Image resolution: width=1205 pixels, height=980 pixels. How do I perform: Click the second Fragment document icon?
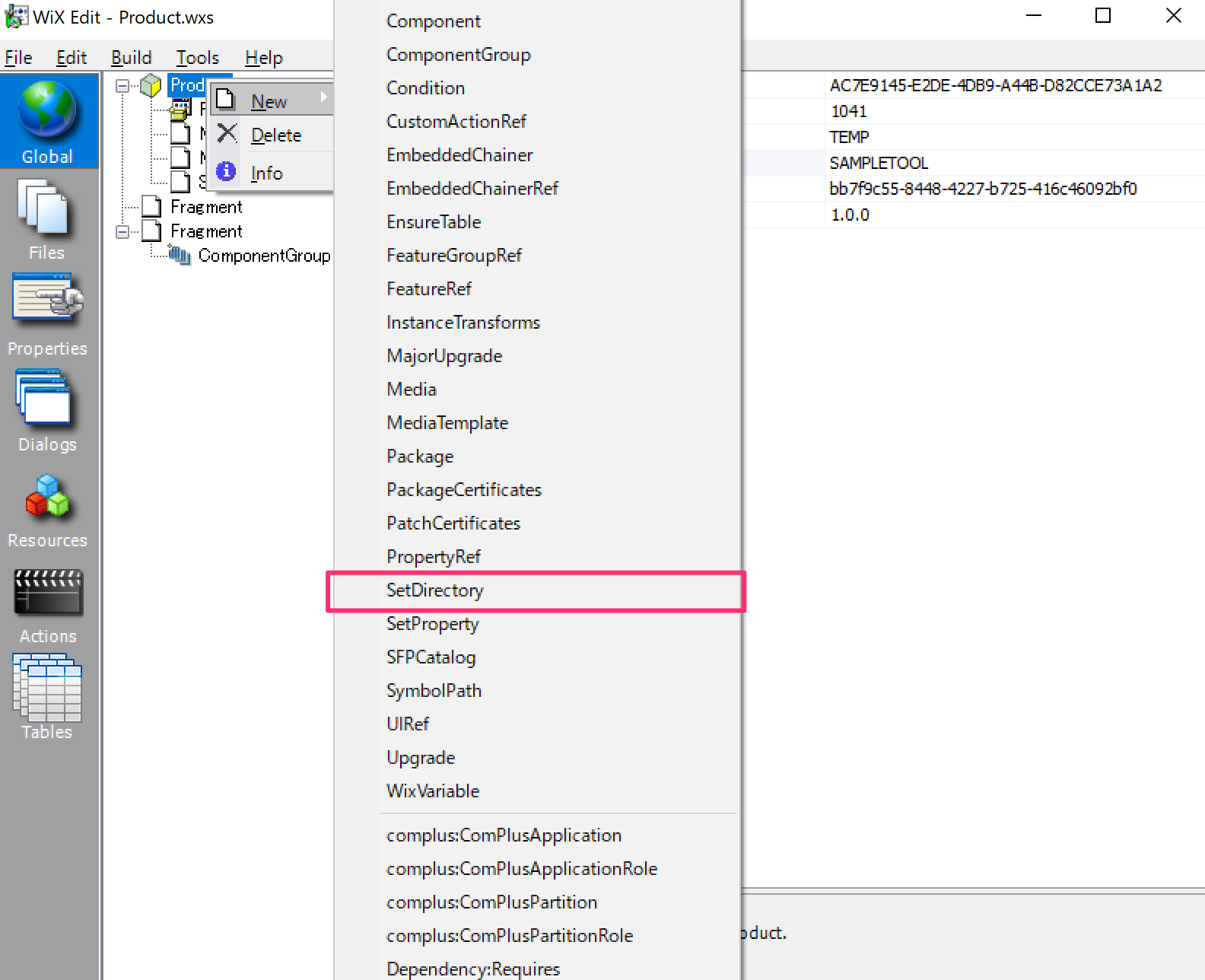pyautogui.click(x=152, y=231)
